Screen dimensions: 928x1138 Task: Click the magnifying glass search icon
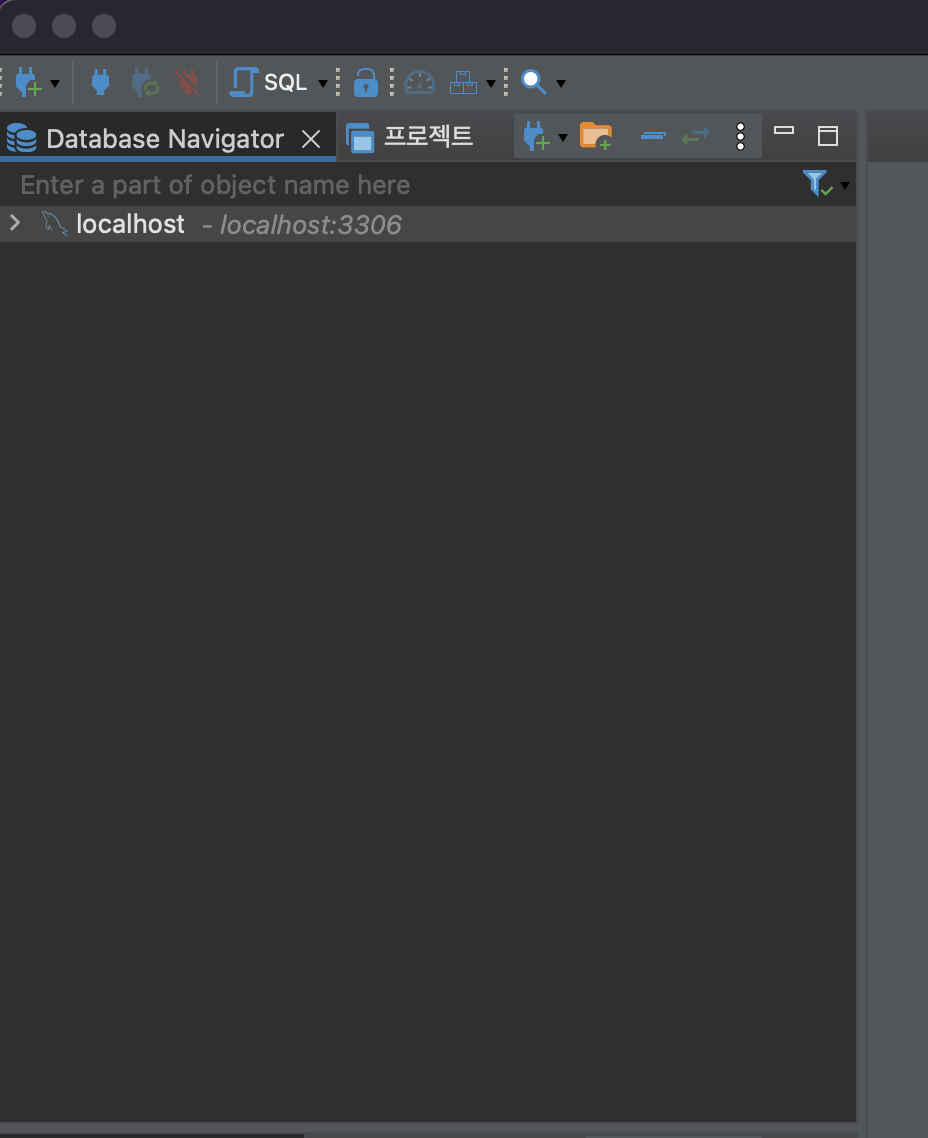coord(534,82)
